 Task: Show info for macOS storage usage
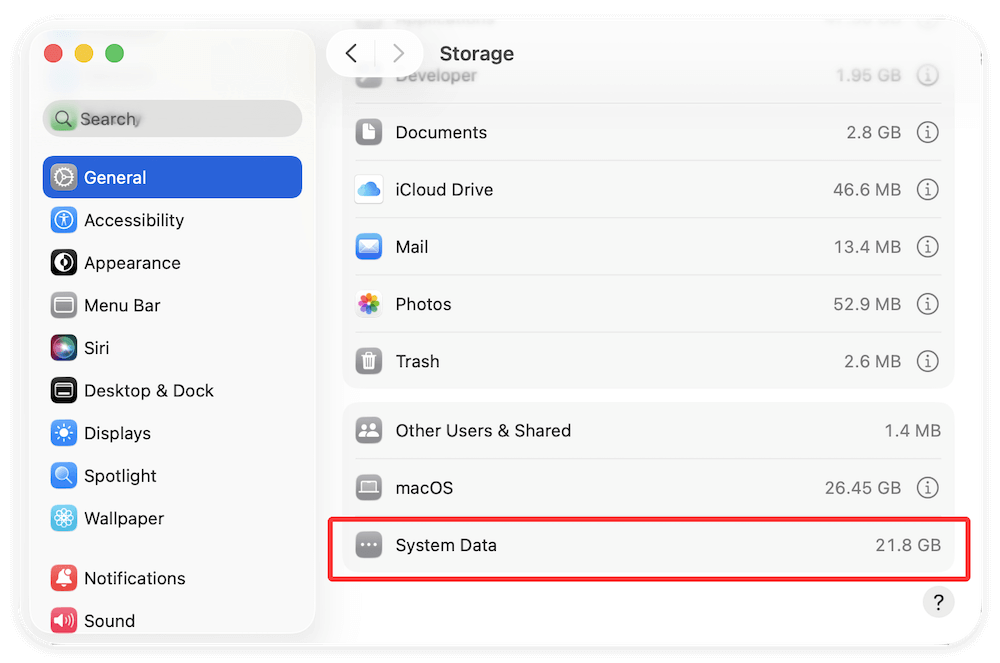click(927, 488)
